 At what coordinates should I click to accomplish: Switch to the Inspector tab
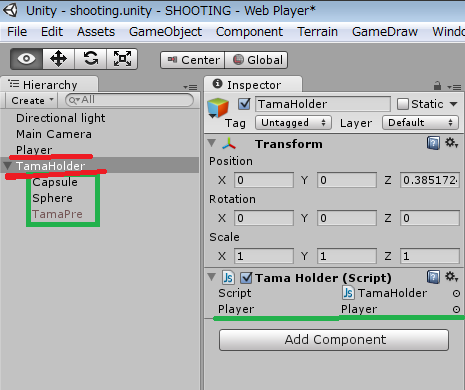[x=253, y=85]
